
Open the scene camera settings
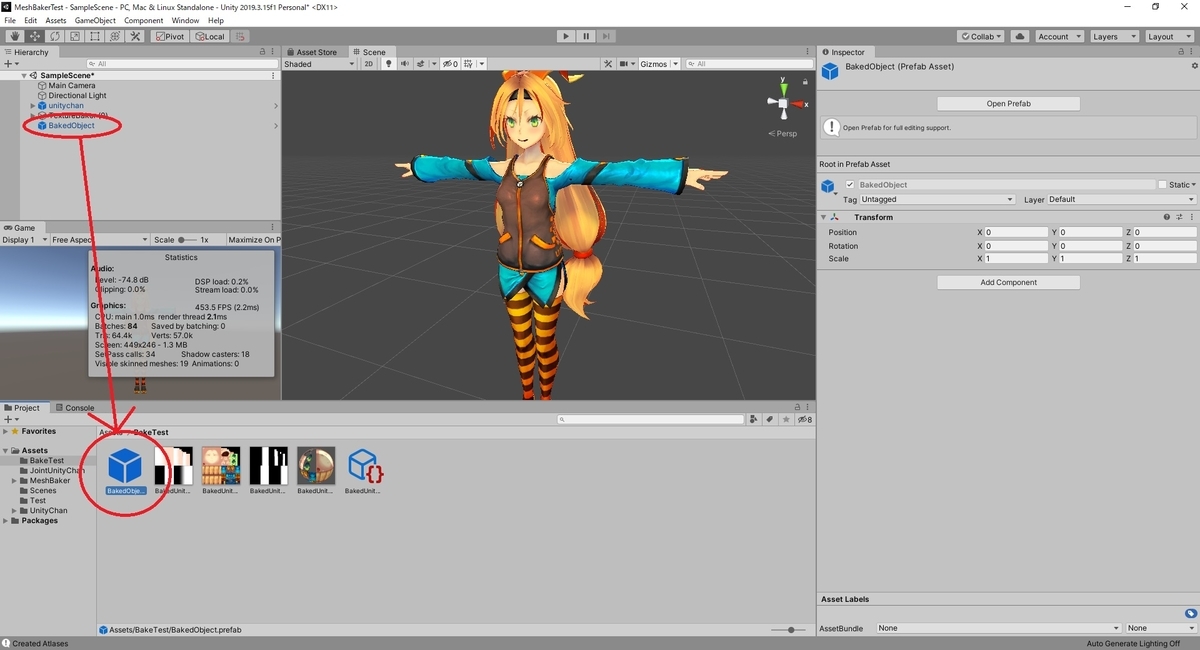point(627,64)
